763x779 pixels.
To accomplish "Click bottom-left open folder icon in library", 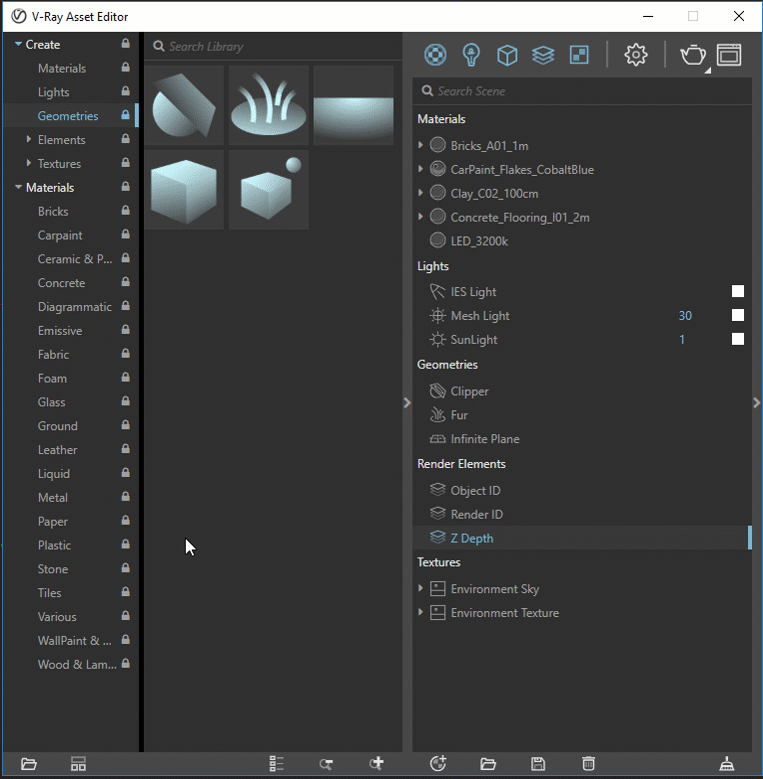I will 29,764.
